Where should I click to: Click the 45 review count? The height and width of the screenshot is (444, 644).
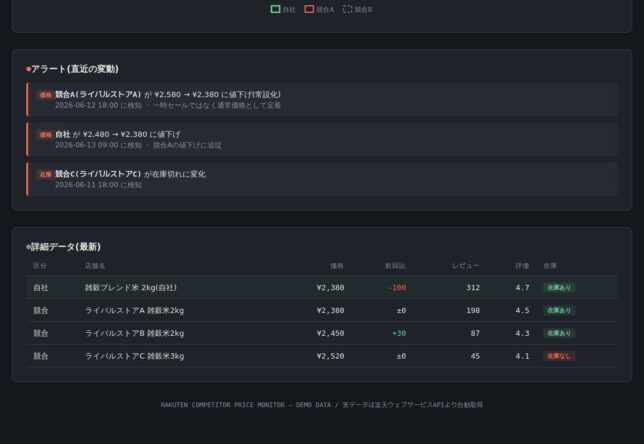click(x=475, y=356)
